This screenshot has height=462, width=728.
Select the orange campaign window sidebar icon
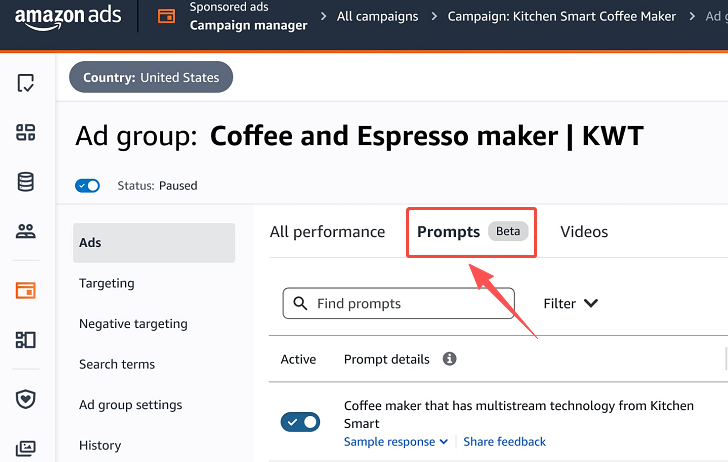pyautogui.click(x=26, y=291)
